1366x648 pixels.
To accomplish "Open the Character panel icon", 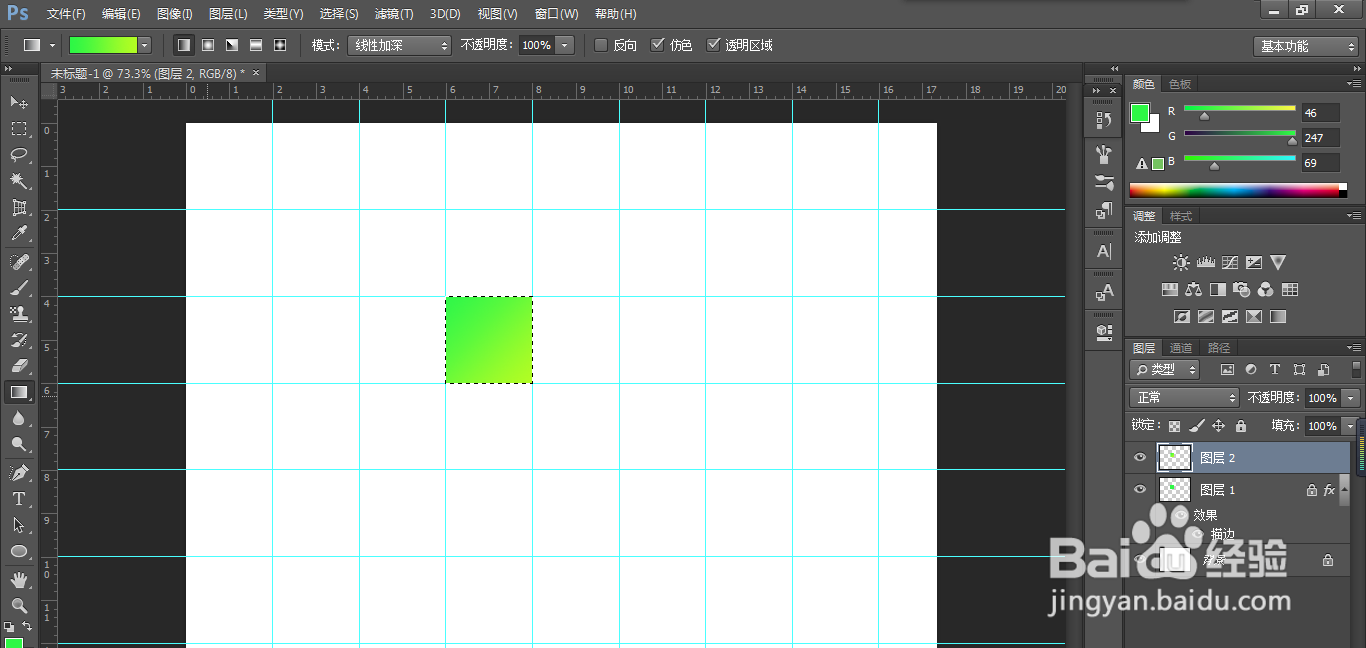I will (1104, 251).
